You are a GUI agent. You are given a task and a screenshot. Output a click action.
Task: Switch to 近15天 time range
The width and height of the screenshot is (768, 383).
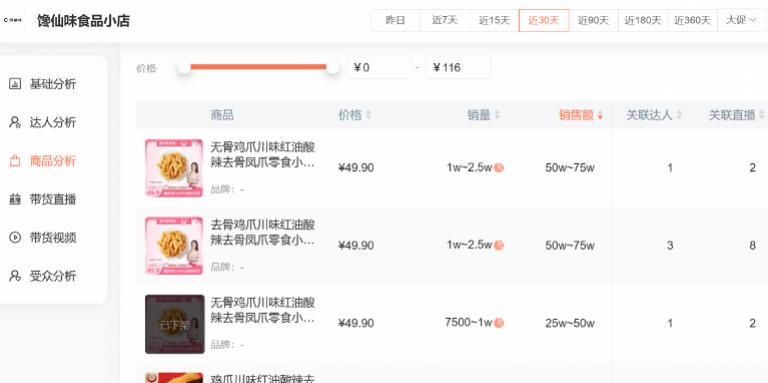[x=494, y=20]
